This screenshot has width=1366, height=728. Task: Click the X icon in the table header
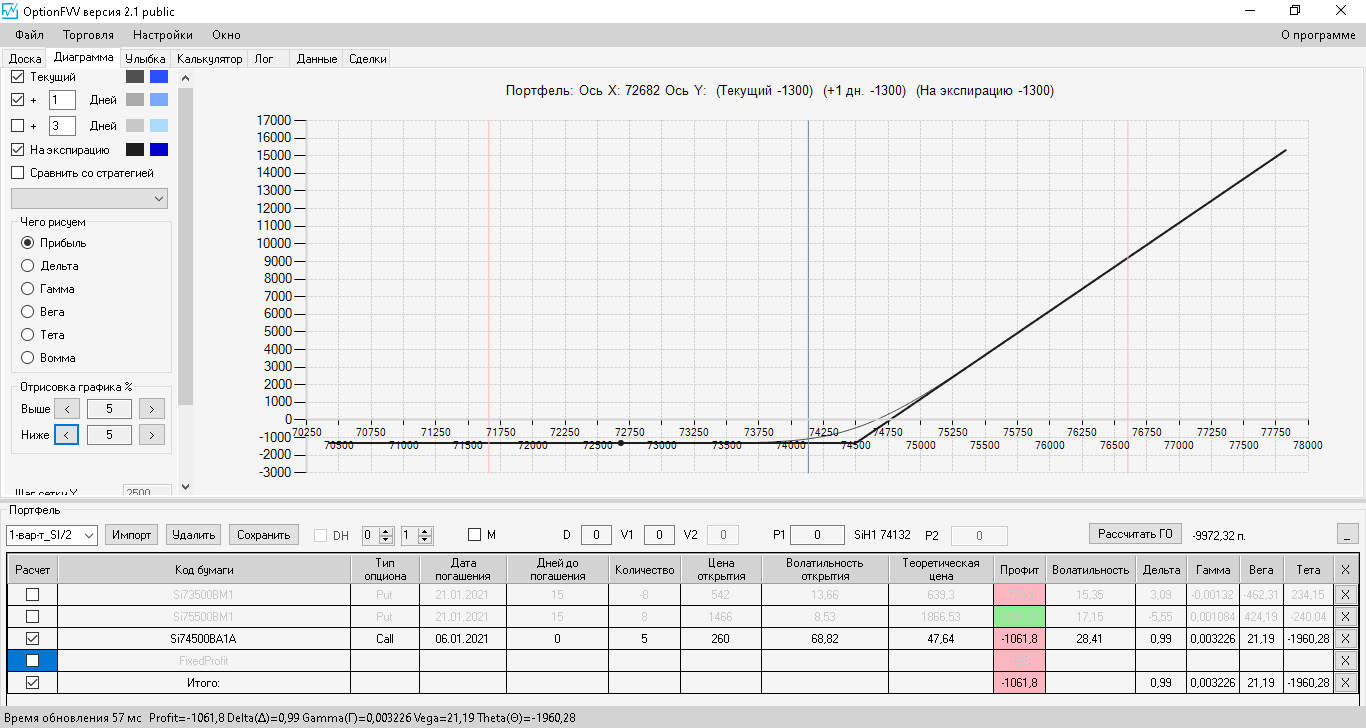[x=1345, y=569]
